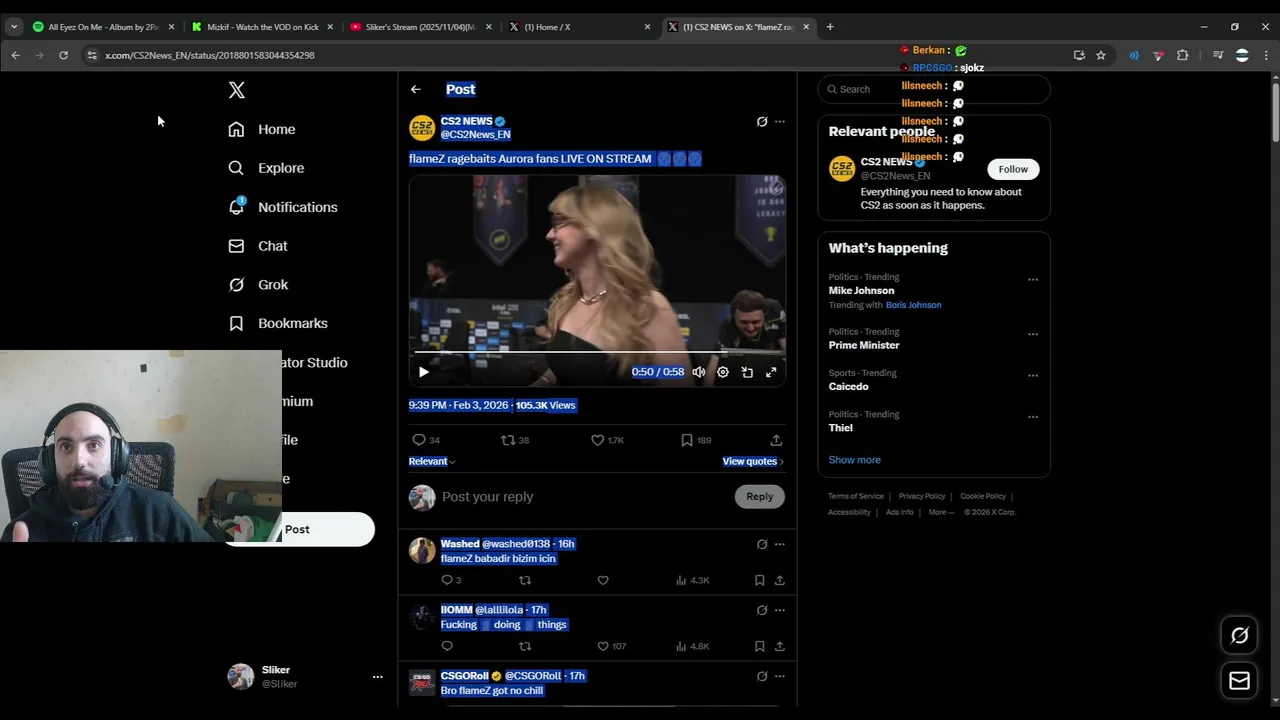Open View quotes link
1280x720 pixels.
coord(753,461)
